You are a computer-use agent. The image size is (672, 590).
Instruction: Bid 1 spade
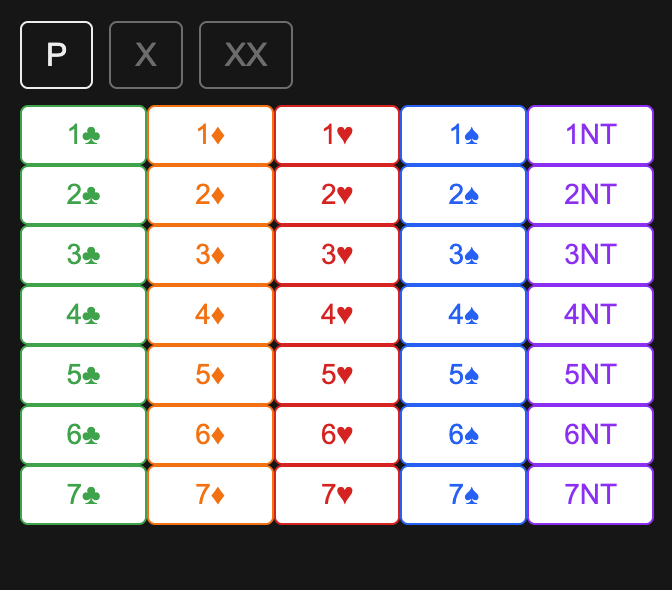[x=463, y=135]
